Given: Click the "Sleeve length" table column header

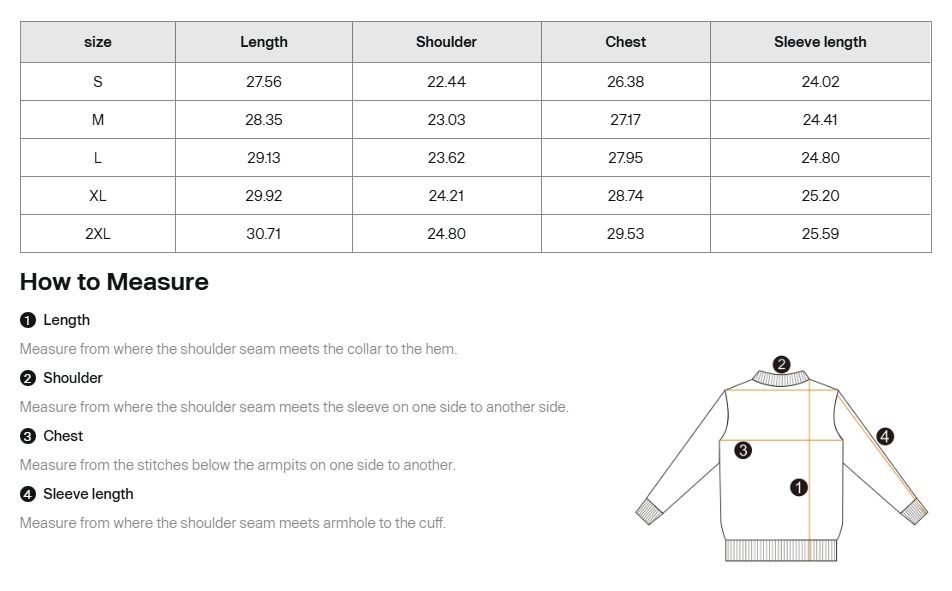Looking at the screenshot, I should pyautogui.click(x=820, y=42).
